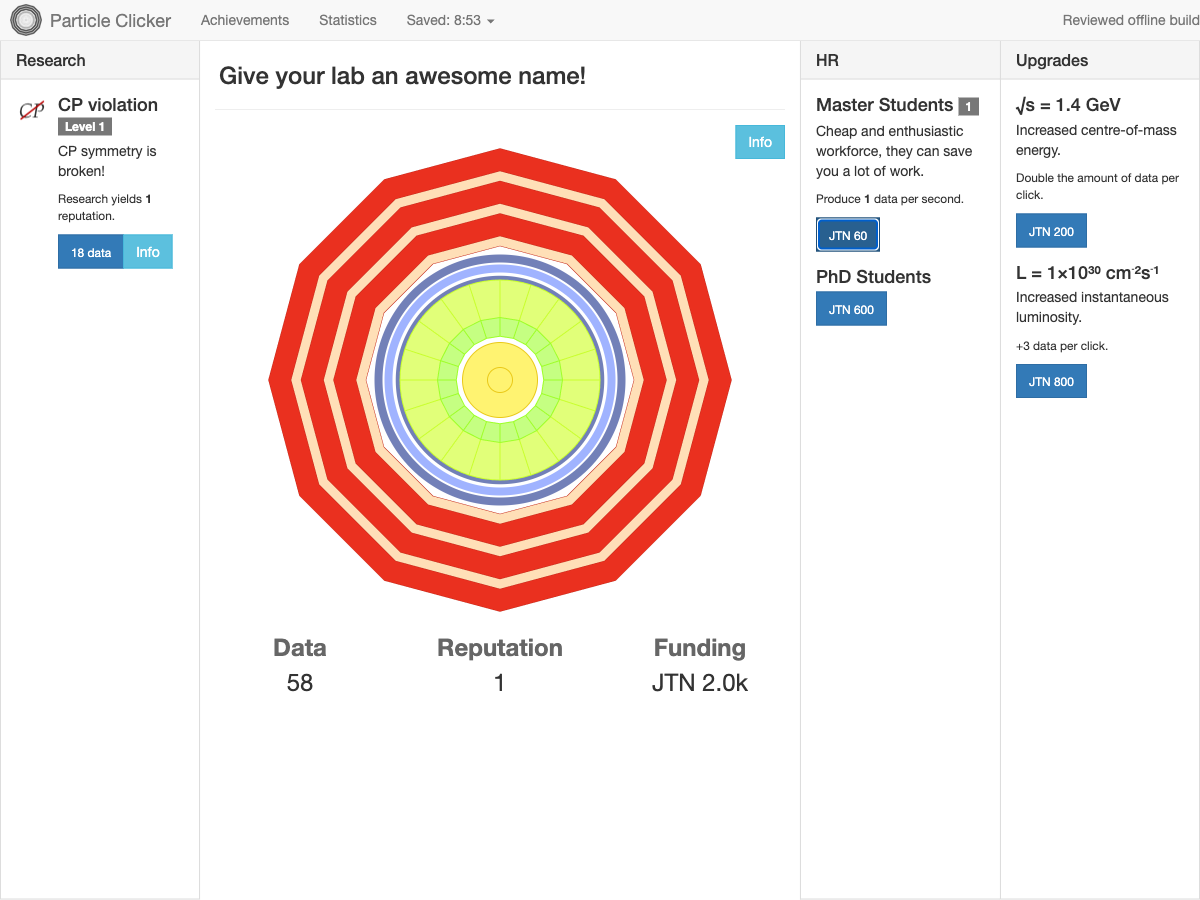Click the PhD Students heading
Screen dimensions: 1200x900
873,277
